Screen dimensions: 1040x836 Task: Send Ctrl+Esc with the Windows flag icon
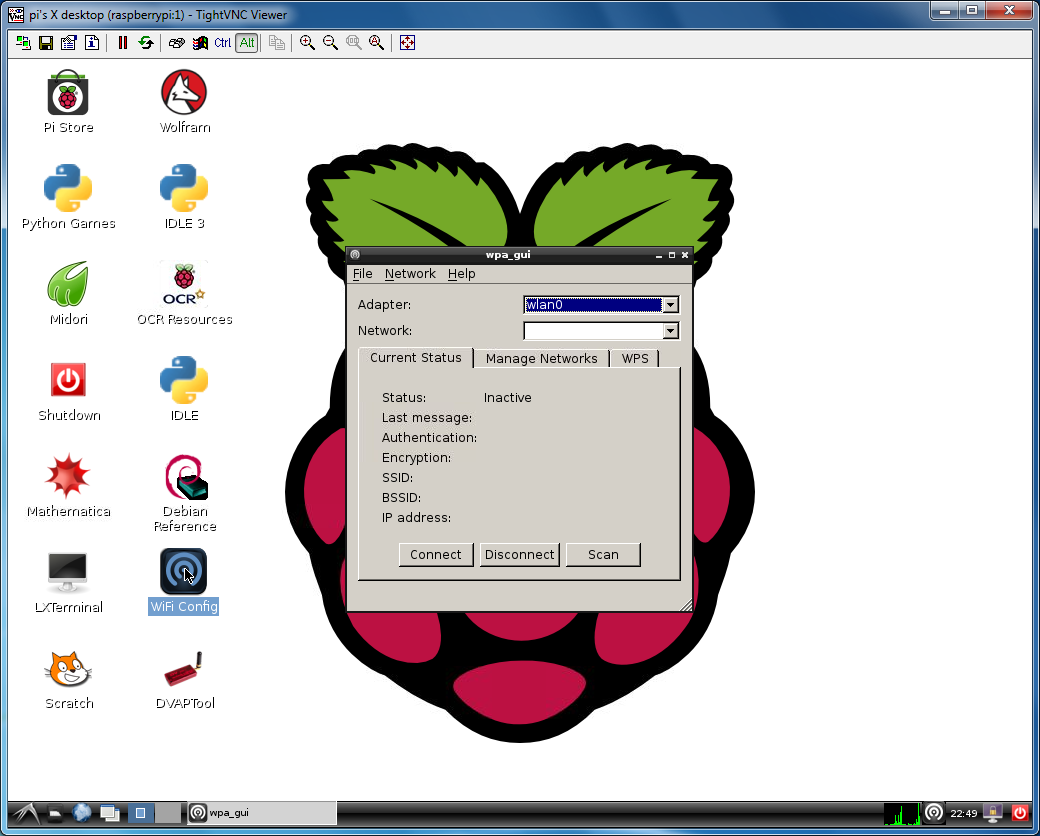click(x=200, y=43)
